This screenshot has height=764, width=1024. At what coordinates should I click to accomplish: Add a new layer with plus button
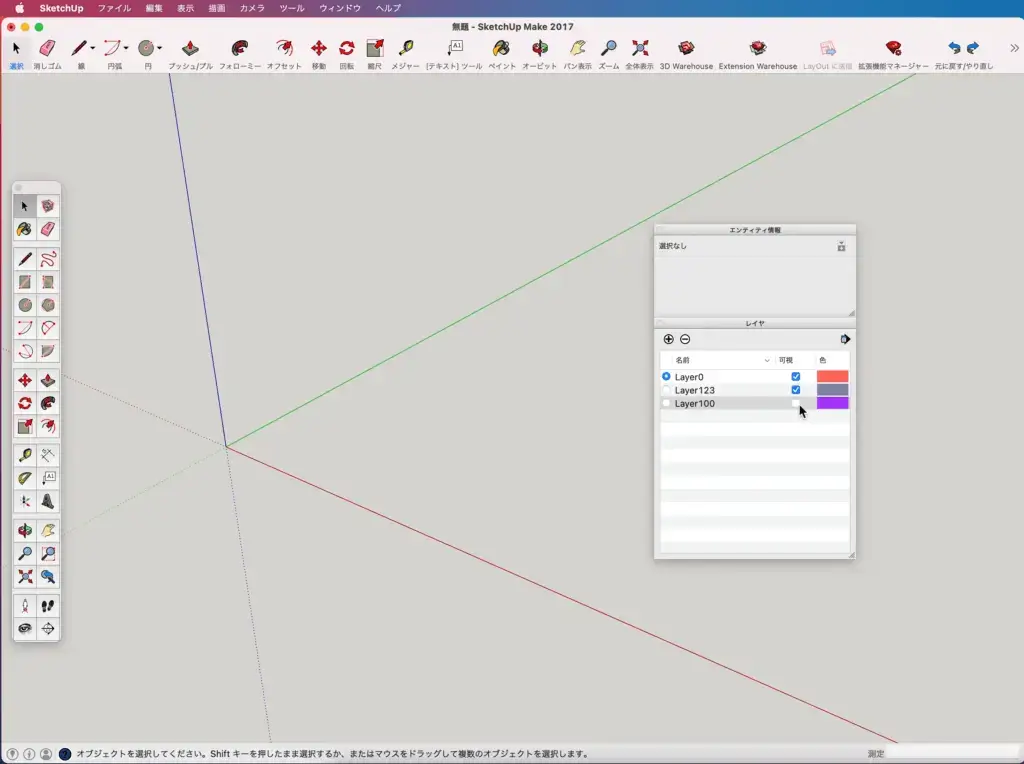[x=668, y=339]
